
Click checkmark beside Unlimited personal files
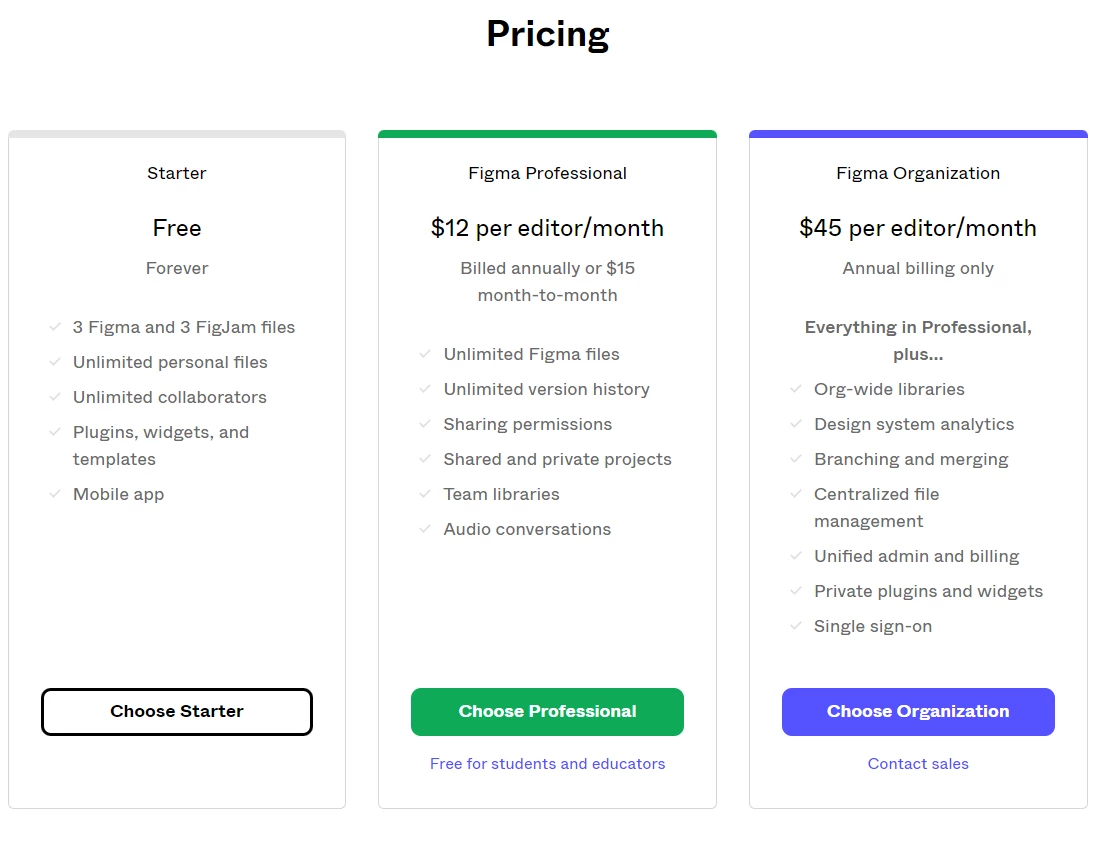55,362
